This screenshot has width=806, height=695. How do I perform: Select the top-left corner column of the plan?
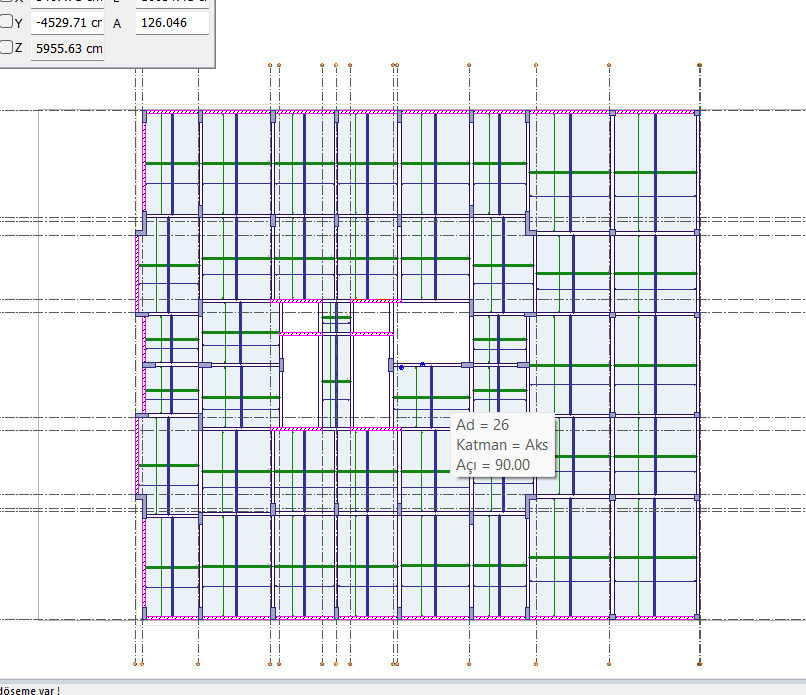[144, 115]
